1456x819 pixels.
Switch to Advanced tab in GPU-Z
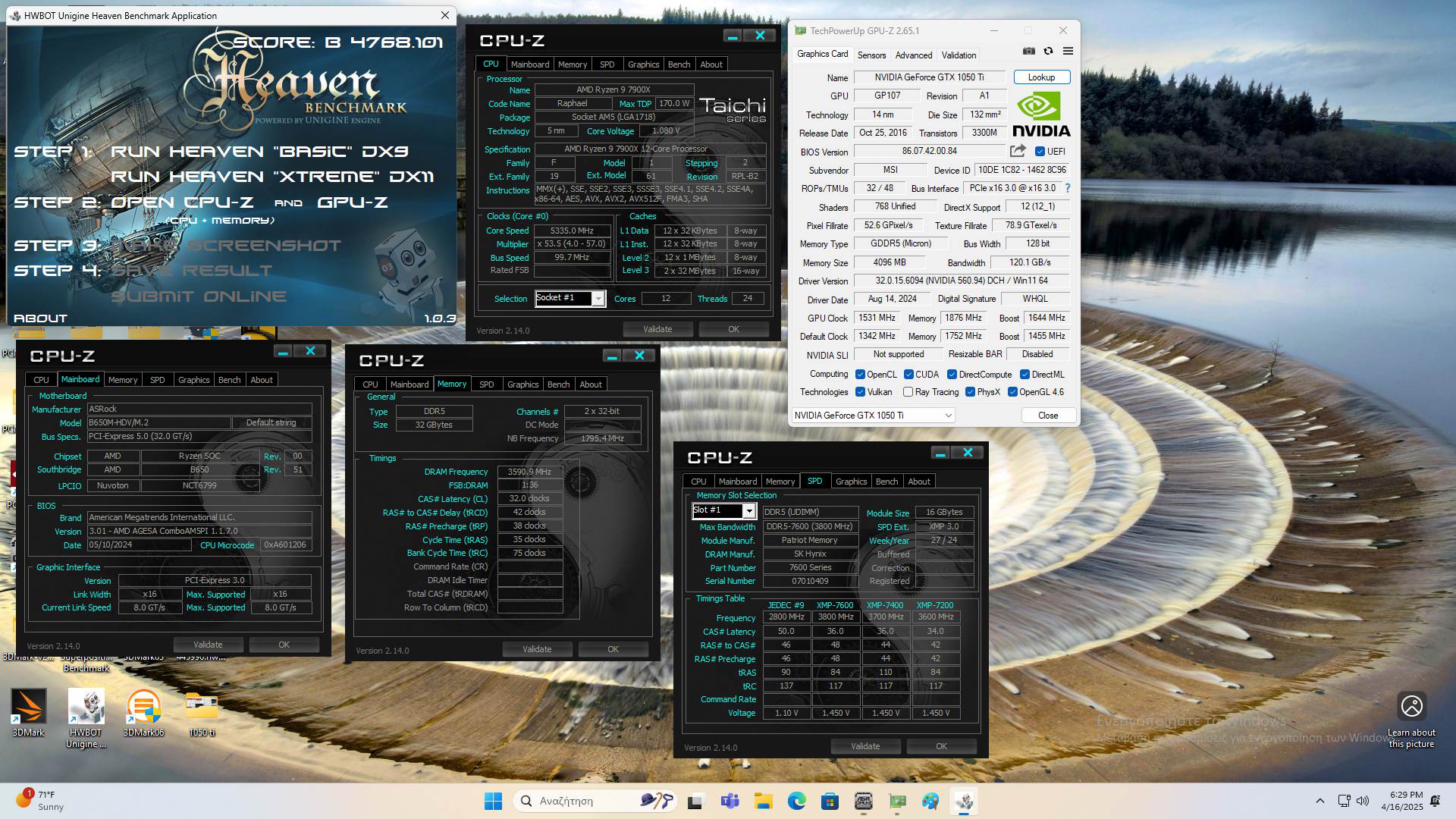point(913,55)
